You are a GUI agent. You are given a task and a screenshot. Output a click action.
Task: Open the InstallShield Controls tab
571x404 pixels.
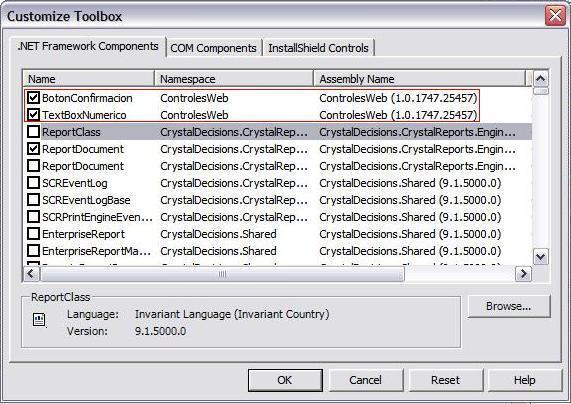(x=318, y=48)
